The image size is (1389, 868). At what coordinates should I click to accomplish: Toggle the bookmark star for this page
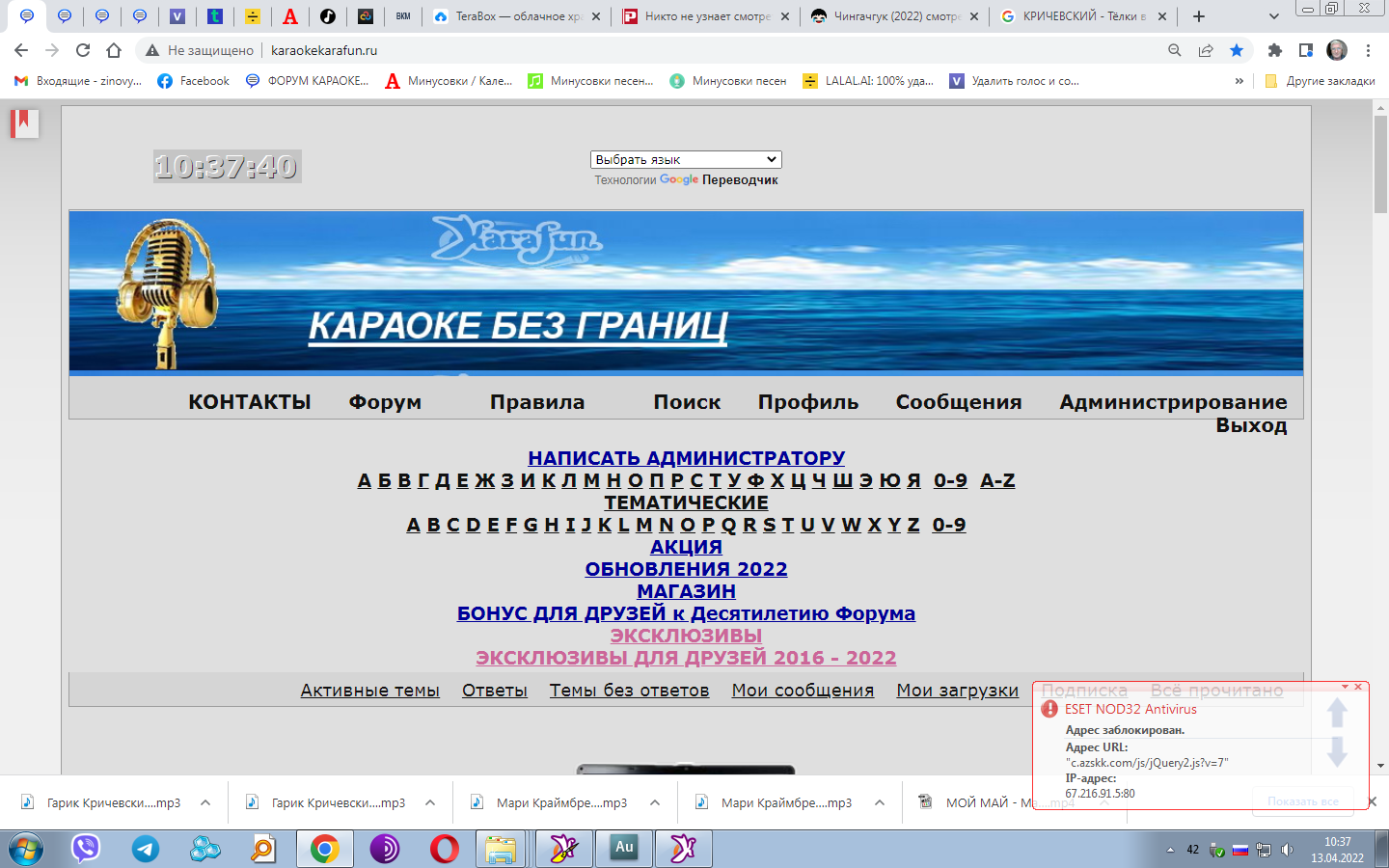click(1237, 50)
